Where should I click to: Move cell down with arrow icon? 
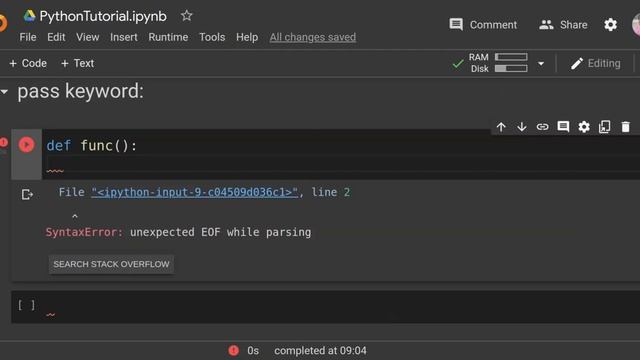[x=522, y=127]
